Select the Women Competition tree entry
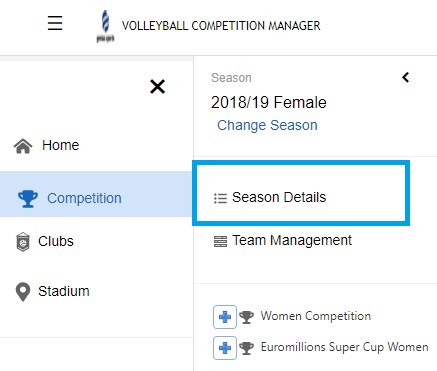The width and height of the screenshot is (437, 371). (x=316, y=316)
